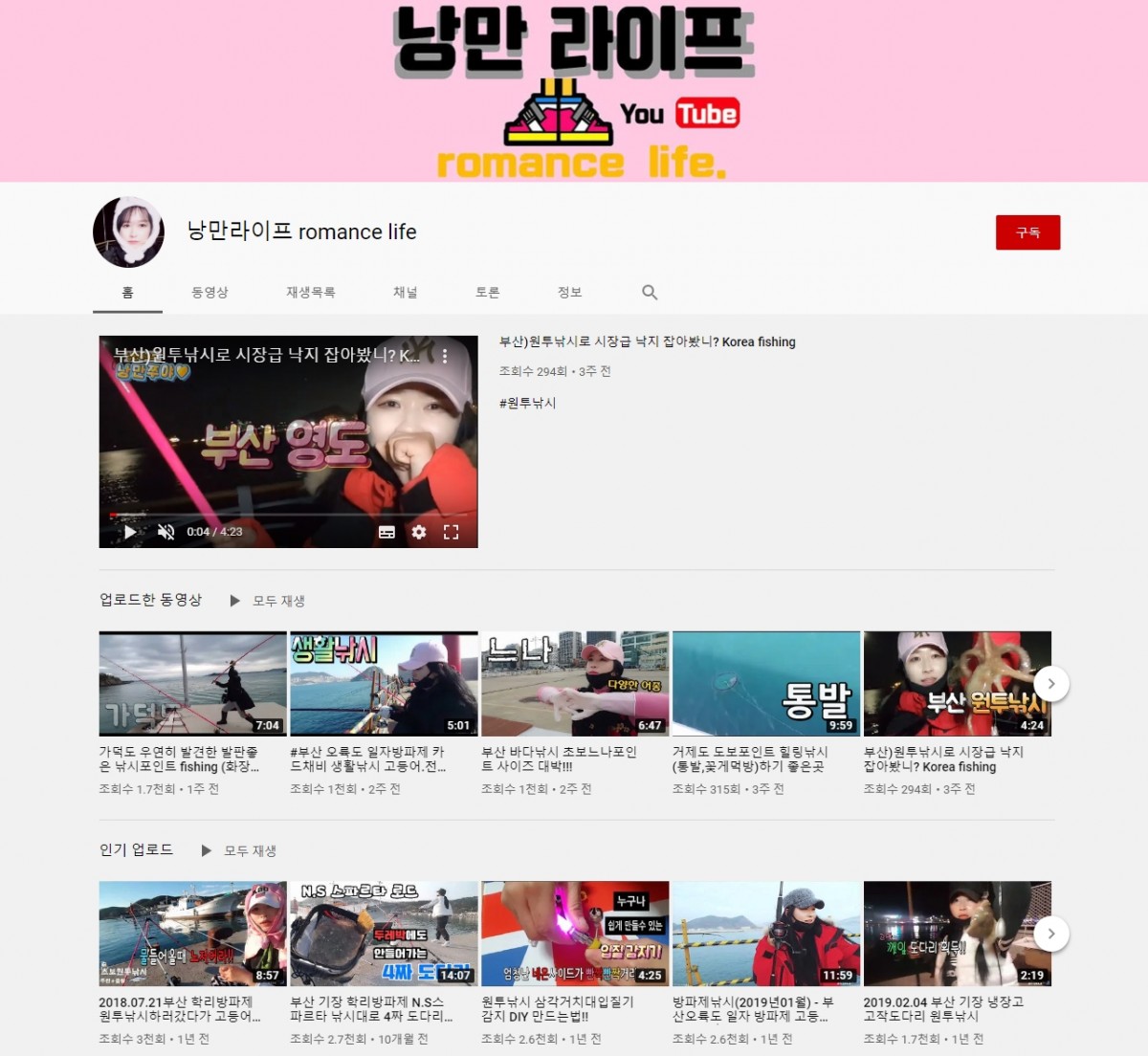Open the 재생목록 tab

[310, 293]
